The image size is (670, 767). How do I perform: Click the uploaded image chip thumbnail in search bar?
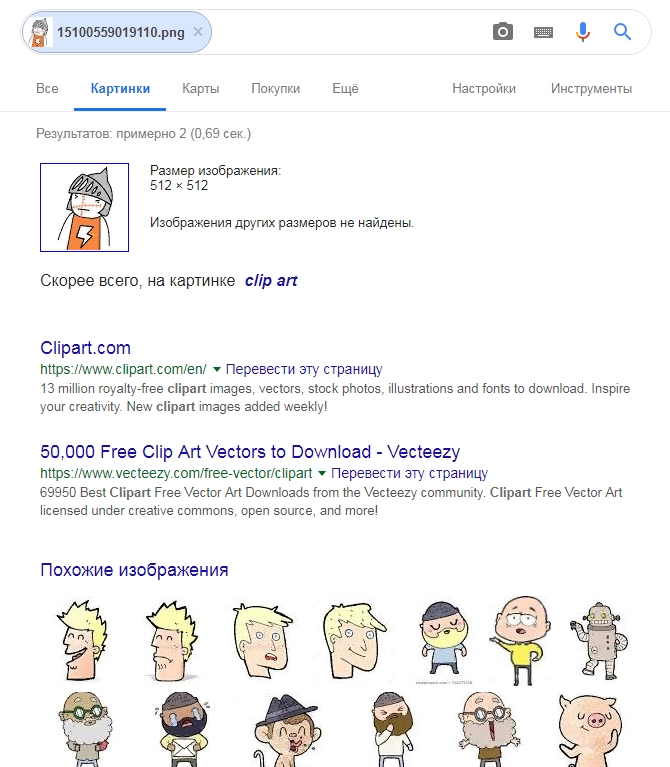tap(40, 32)
